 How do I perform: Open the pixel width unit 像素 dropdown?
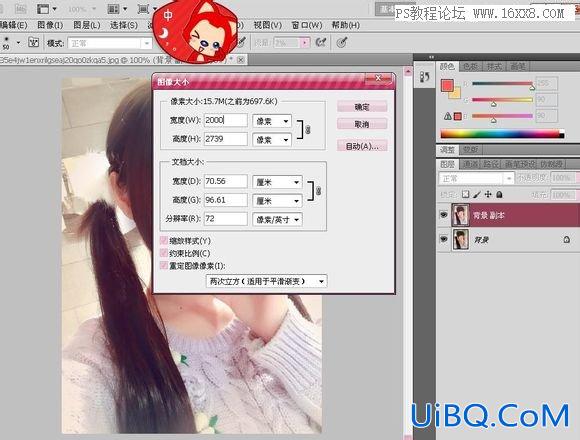(x=272, y=121)
